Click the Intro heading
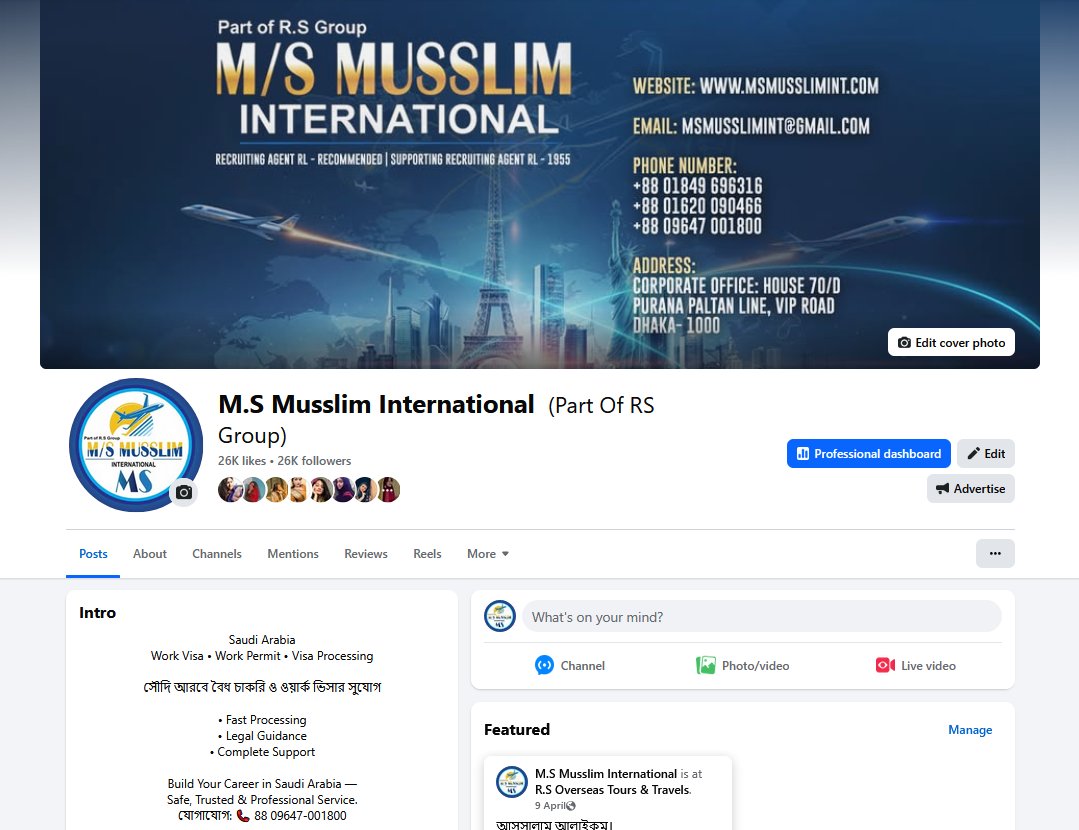 tap(97, 613)
